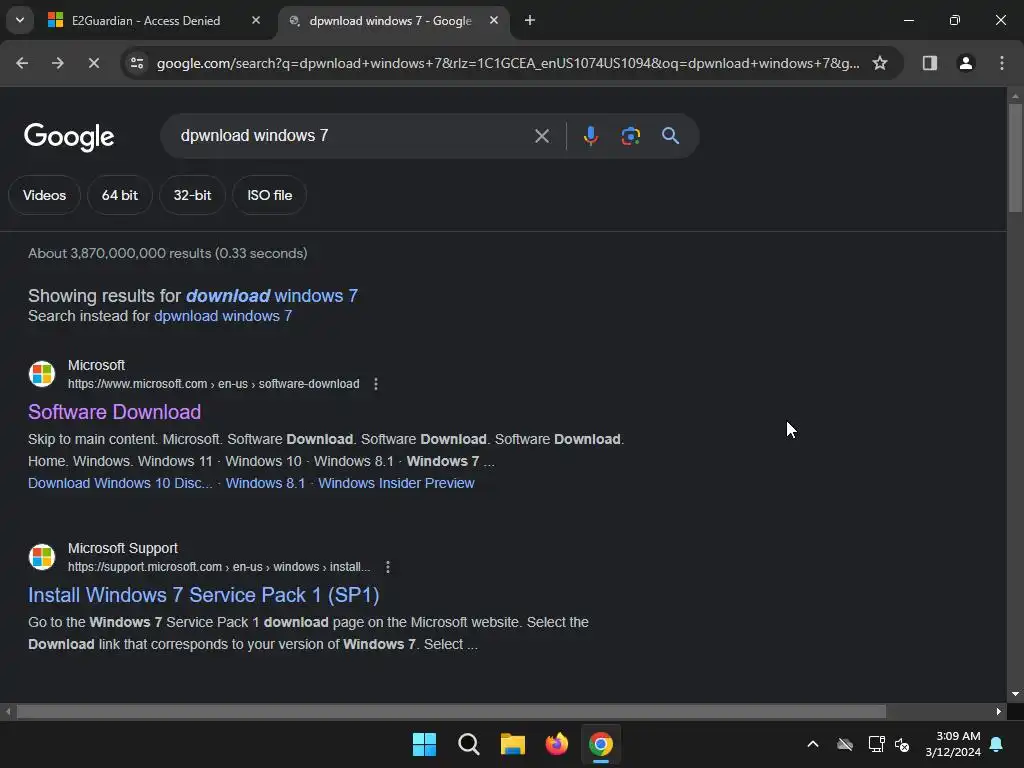Open the Windows Start menu
The height and width of the screenshot is (768, 1024).
[424, 744]
